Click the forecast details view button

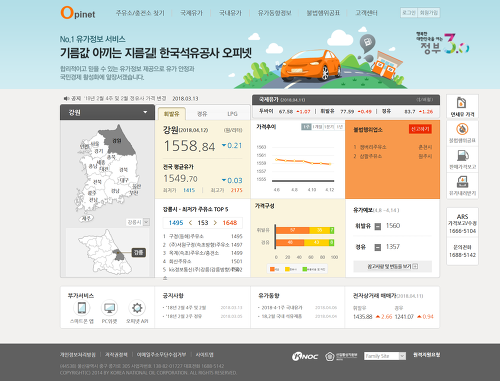click(393, 266)
